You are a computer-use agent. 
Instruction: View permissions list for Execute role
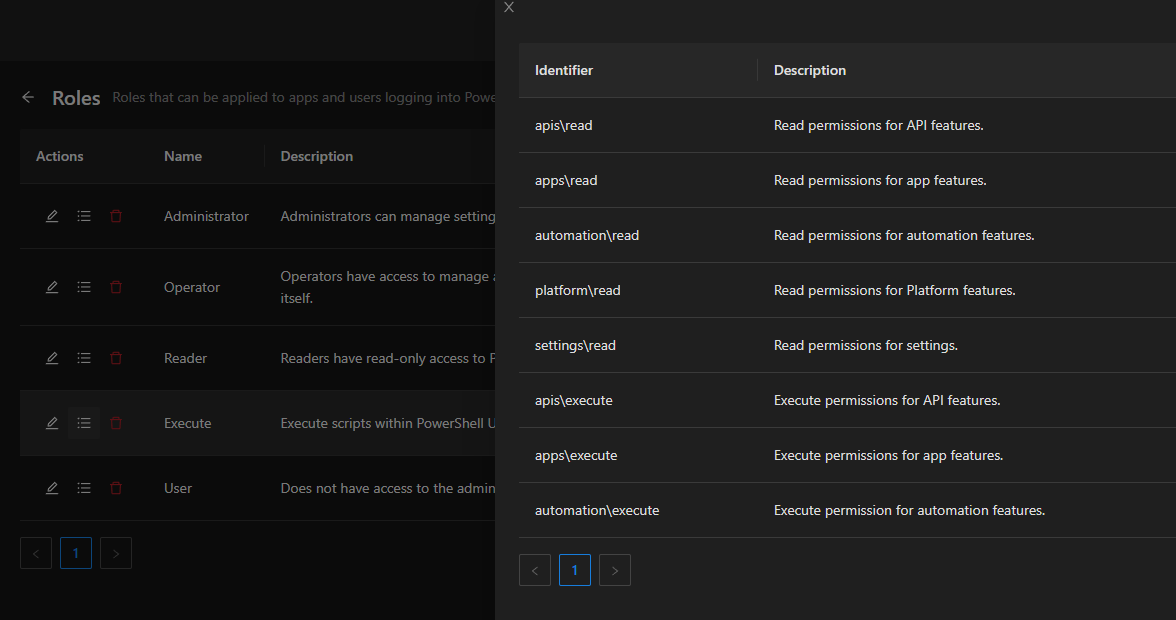pos(84,423)
